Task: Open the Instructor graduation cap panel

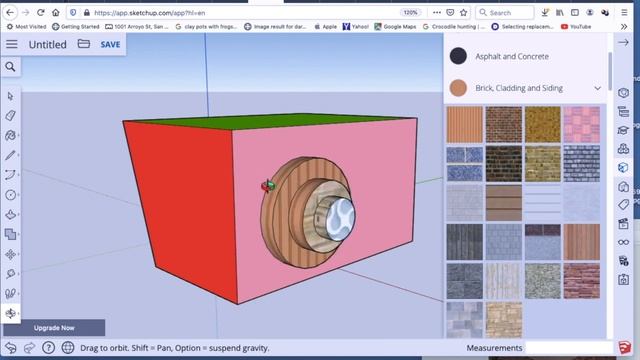Action: click(623, 130)
